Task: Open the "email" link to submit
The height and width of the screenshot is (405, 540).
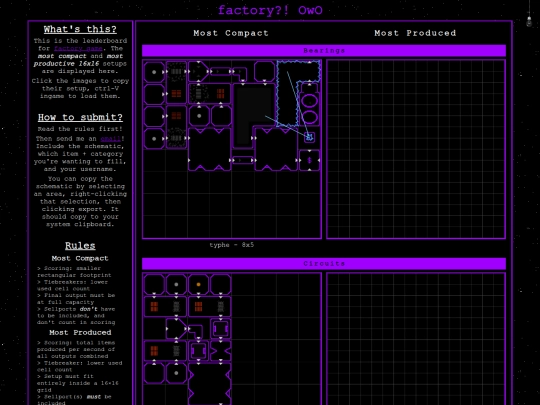Action: (111, 138)
